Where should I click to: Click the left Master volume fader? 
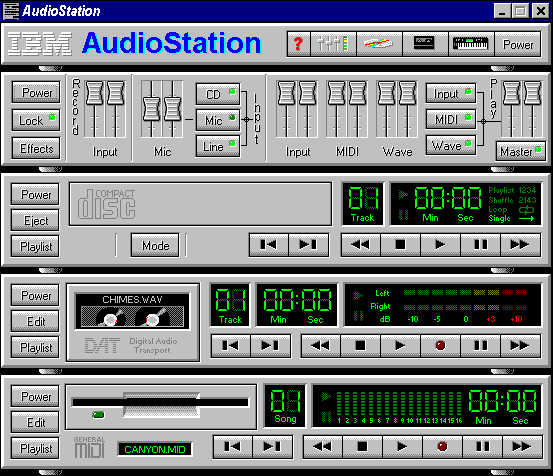[x=512, y=93]
